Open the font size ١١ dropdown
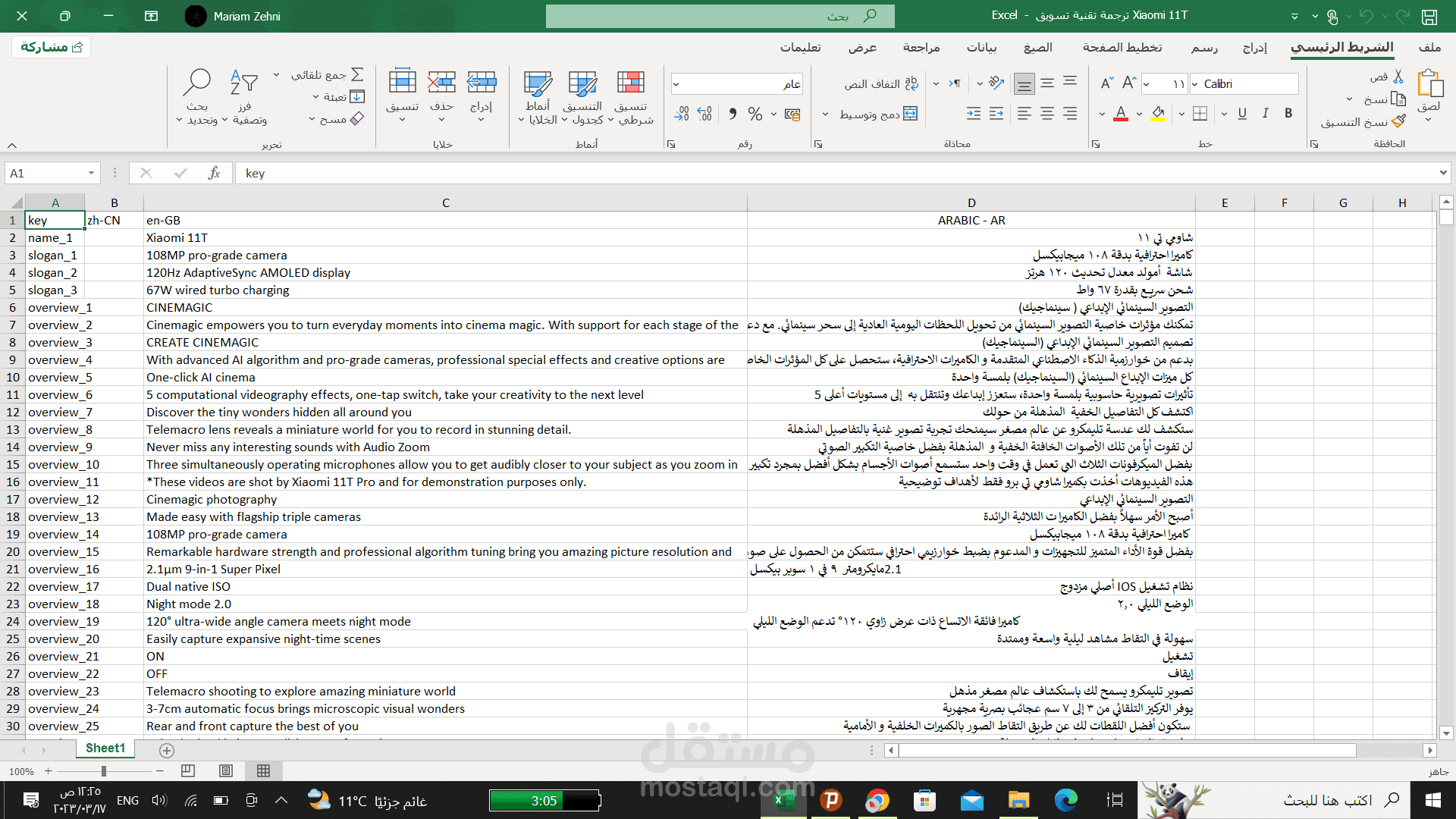Viewport: 1456px width, 819px height. coord(1147,84)
